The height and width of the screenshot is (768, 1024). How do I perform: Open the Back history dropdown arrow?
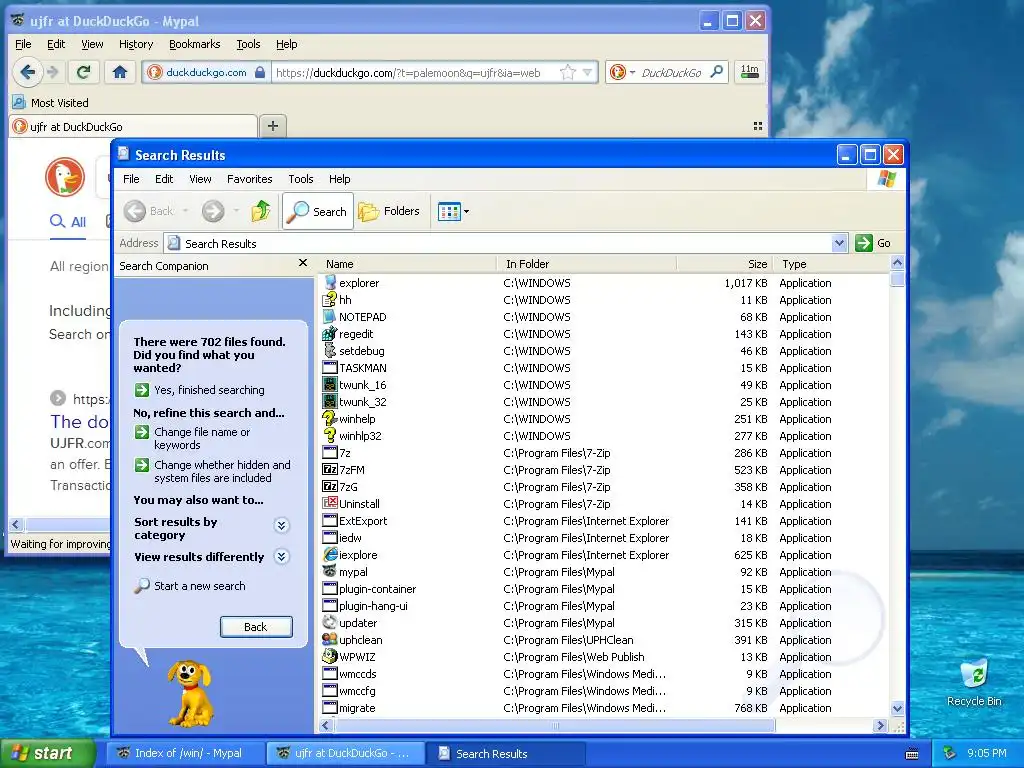click(185, 211)
